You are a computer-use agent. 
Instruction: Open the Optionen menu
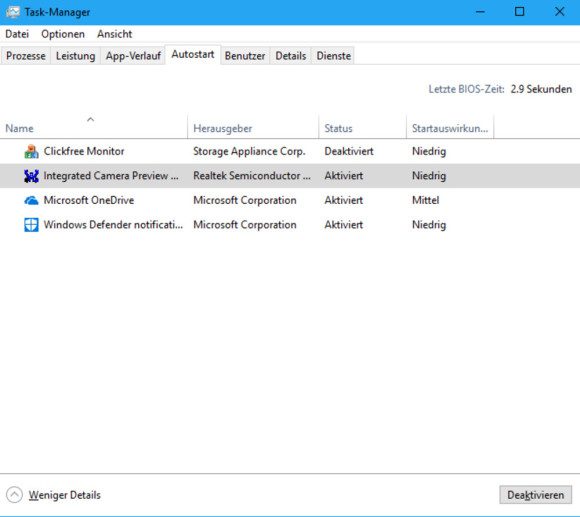[63, 34]
